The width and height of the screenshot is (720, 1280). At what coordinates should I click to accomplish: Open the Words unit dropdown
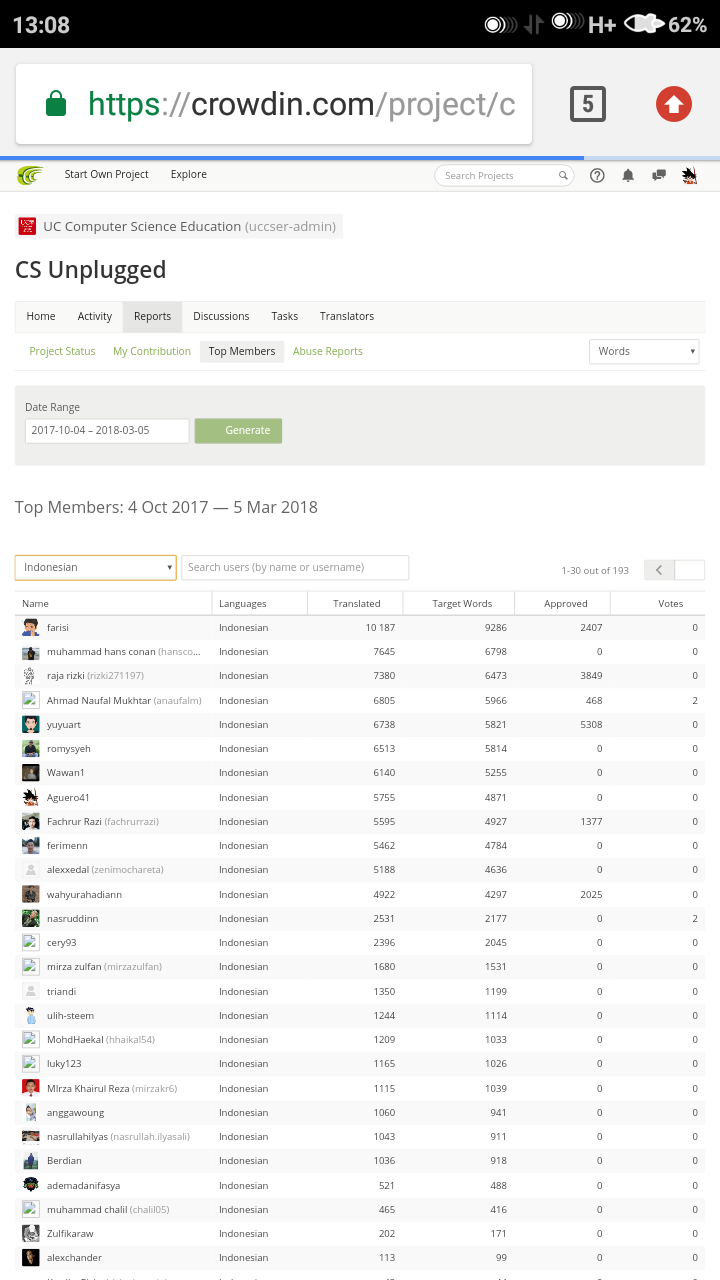[x=644, y=351]
